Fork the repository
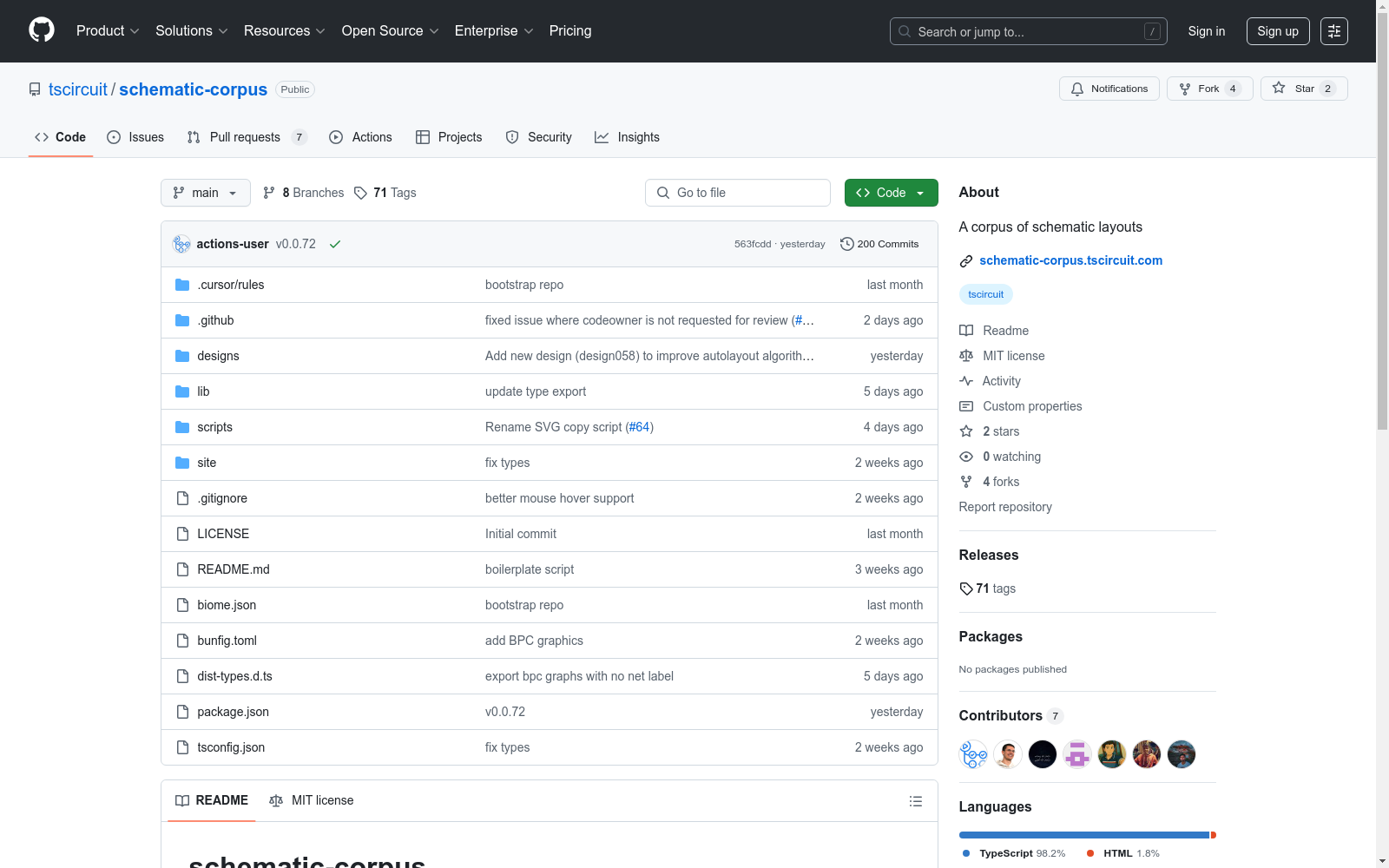Viewport: 1389px width, 868px height. click(x=1210, y=89)
